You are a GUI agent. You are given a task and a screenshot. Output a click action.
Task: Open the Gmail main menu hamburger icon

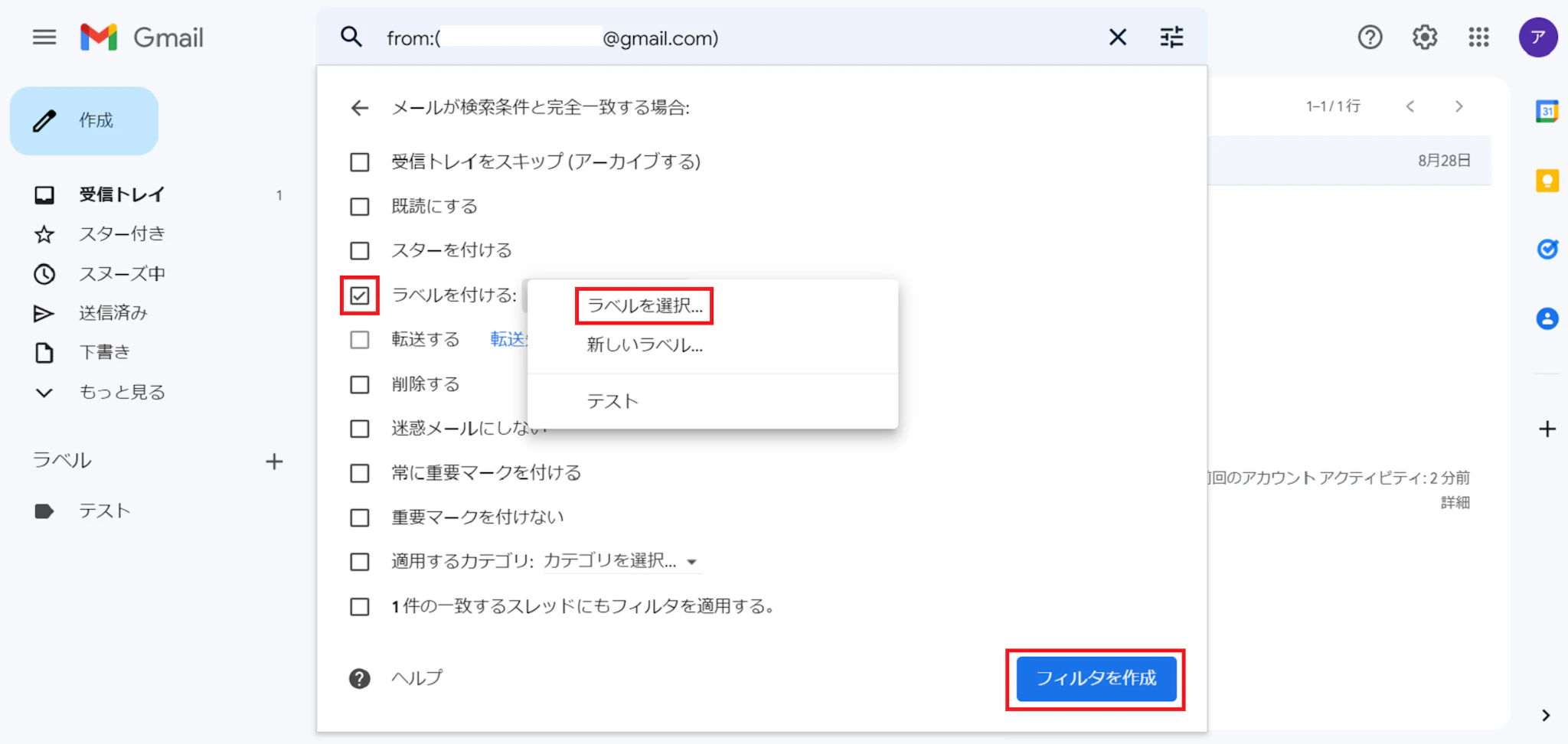click(44, 38)
